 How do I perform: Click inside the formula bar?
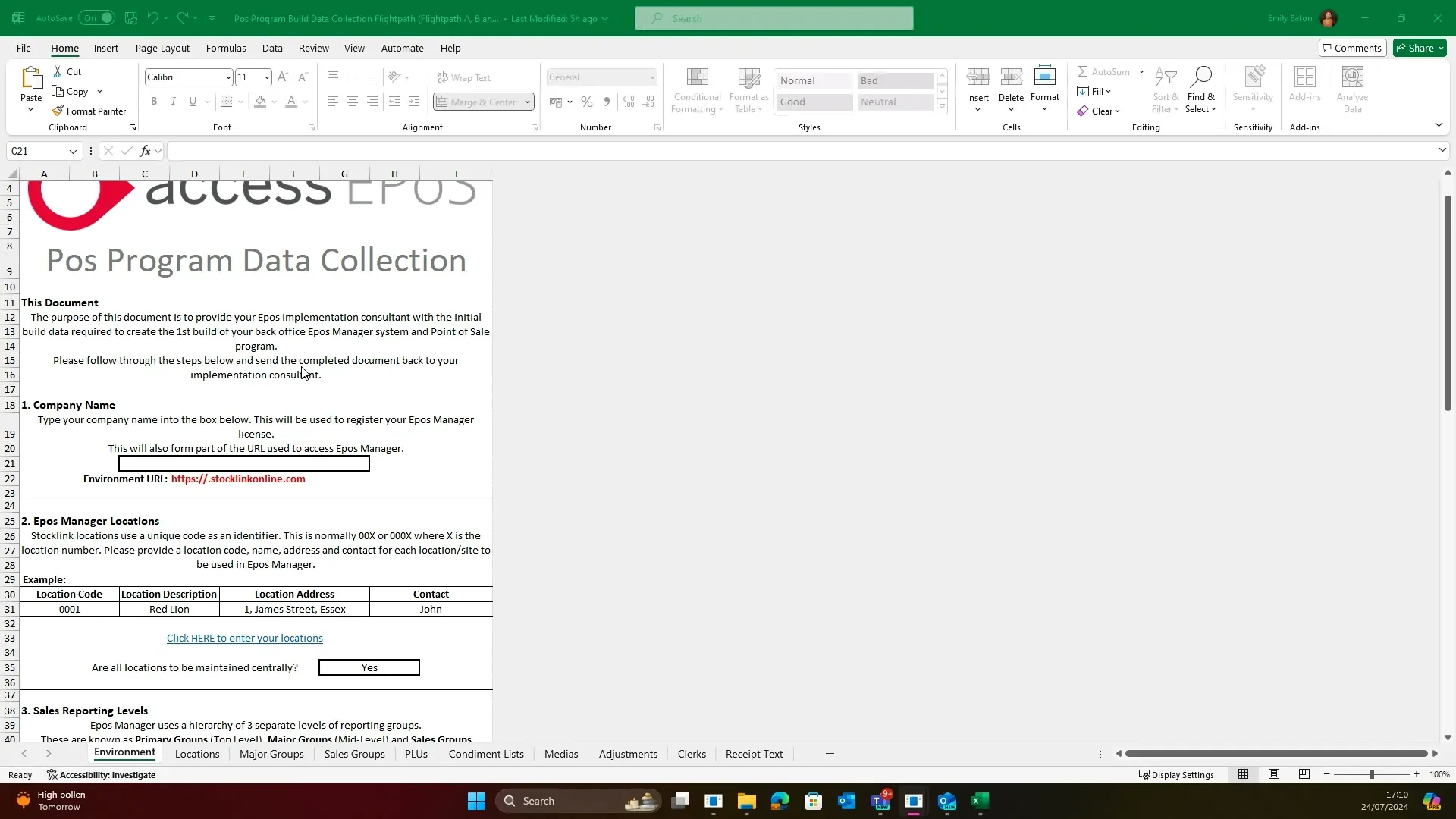pos(531,151)
